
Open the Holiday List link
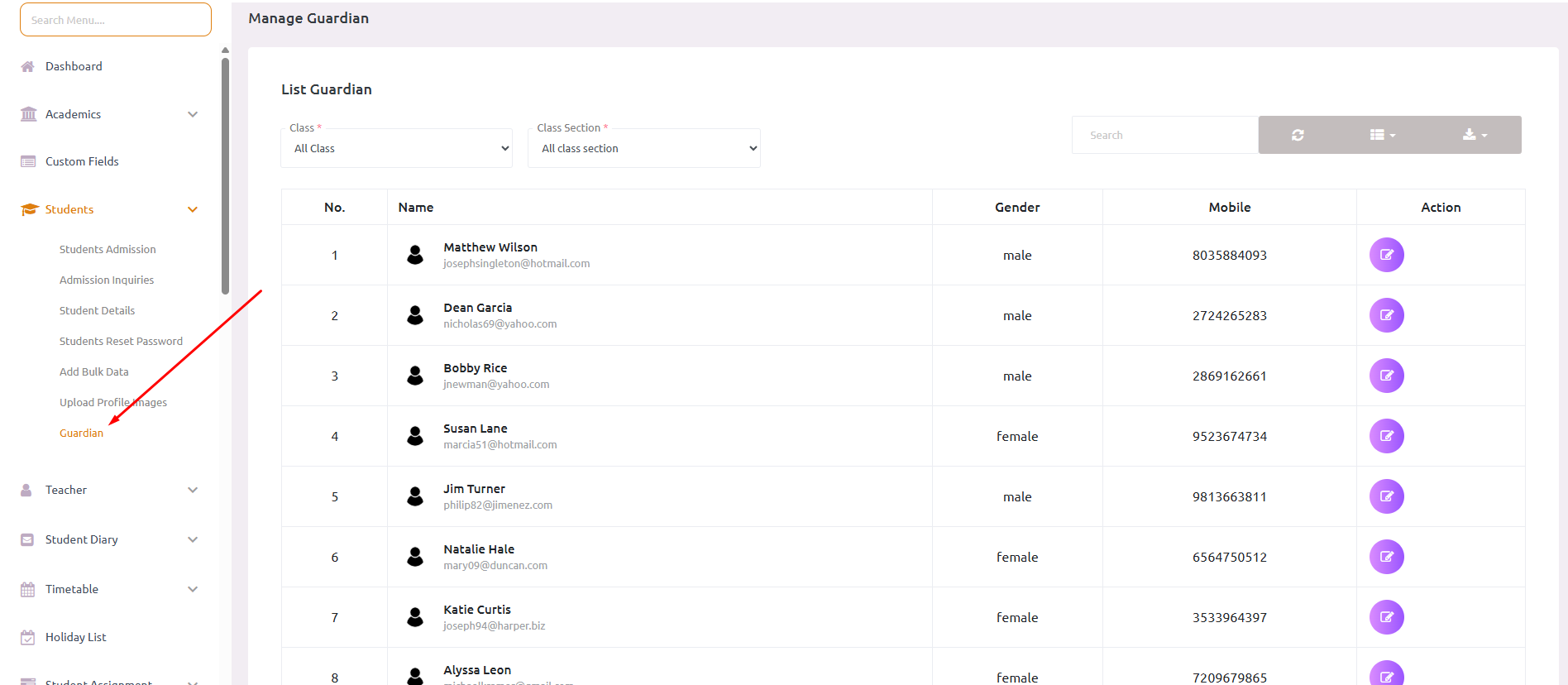tap(75, 637)
